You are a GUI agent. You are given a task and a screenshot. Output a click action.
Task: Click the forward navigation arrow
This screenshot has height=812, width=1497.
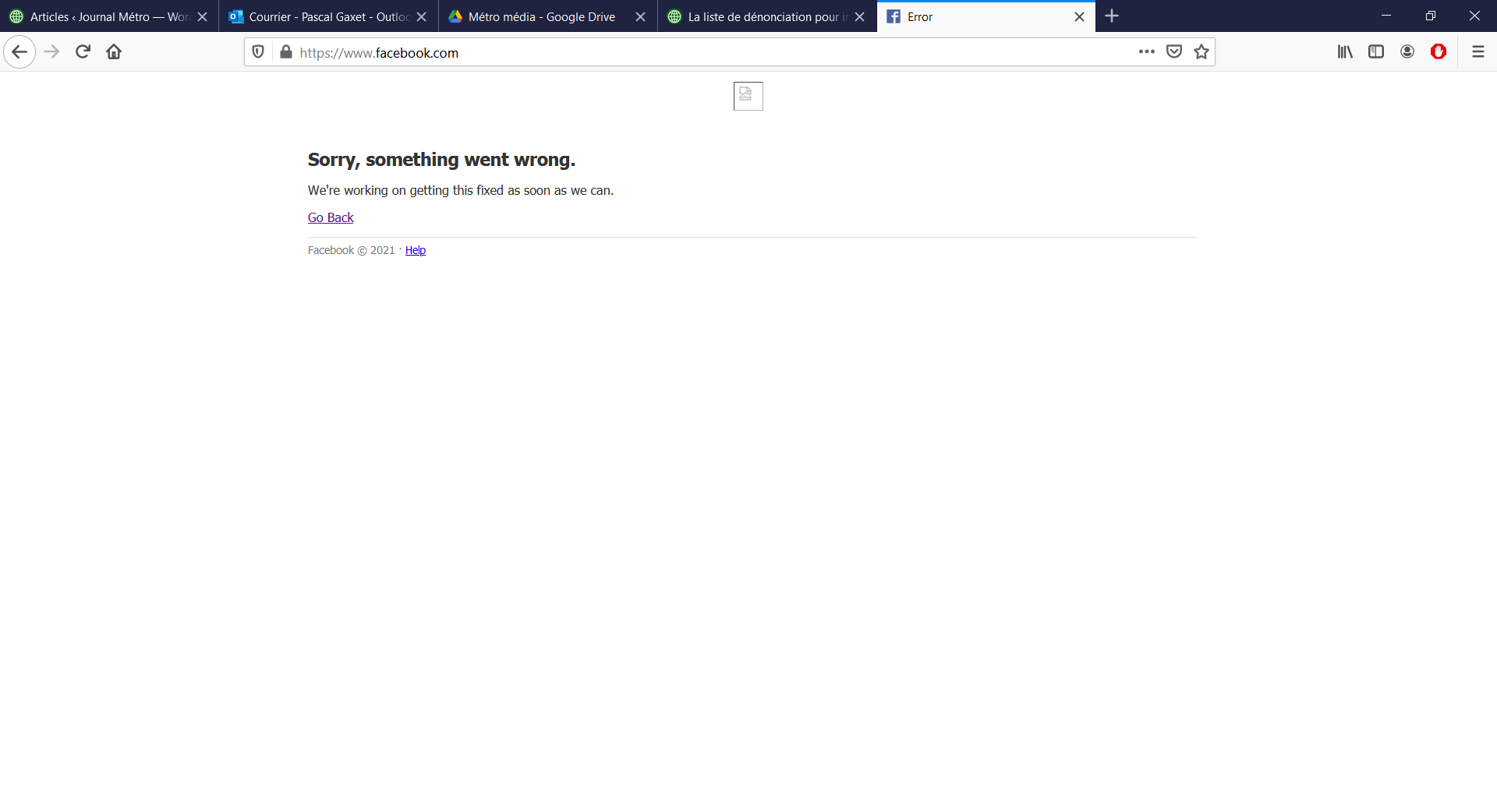point(51,52)
